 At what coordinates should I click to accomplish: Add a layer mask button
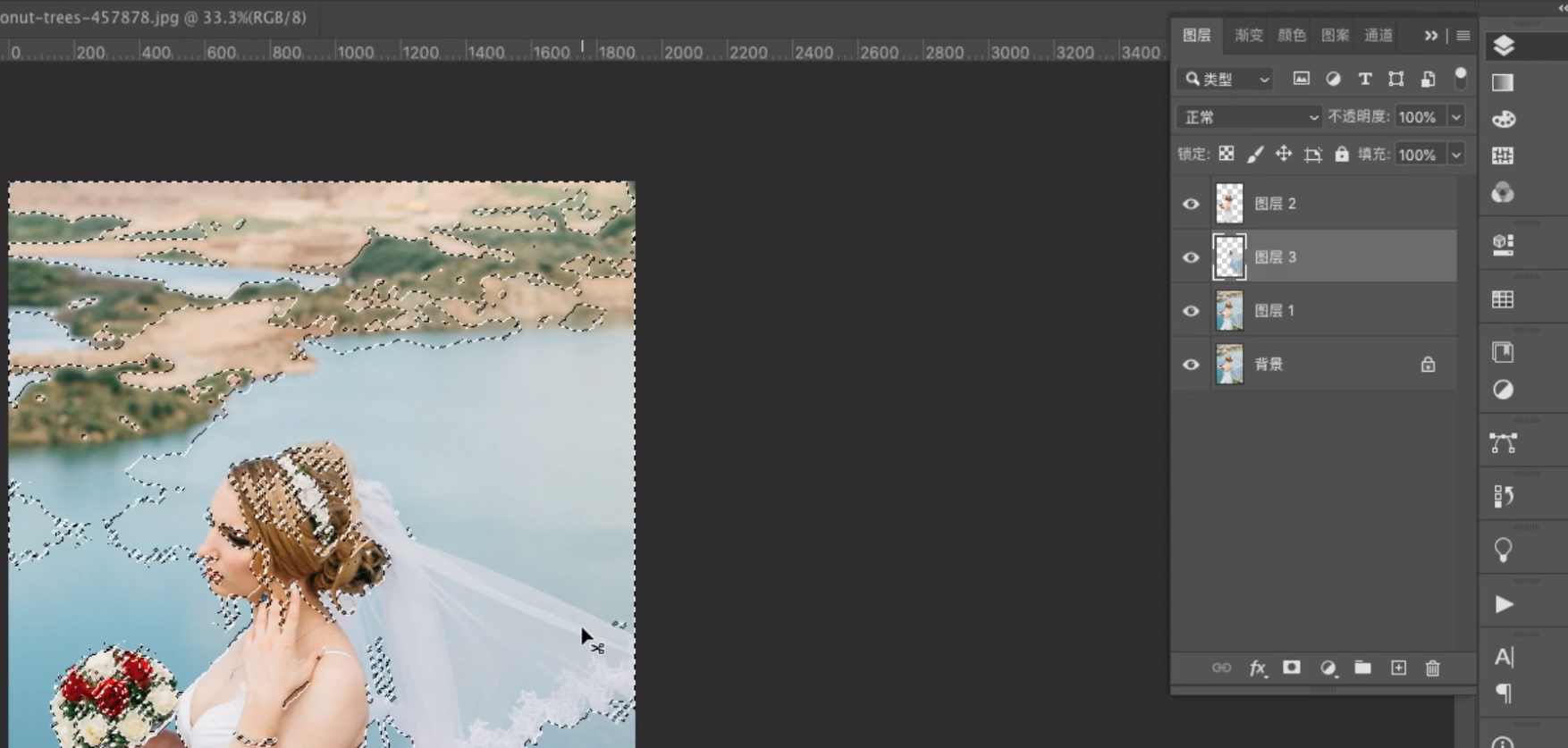tap(1292, 668)
